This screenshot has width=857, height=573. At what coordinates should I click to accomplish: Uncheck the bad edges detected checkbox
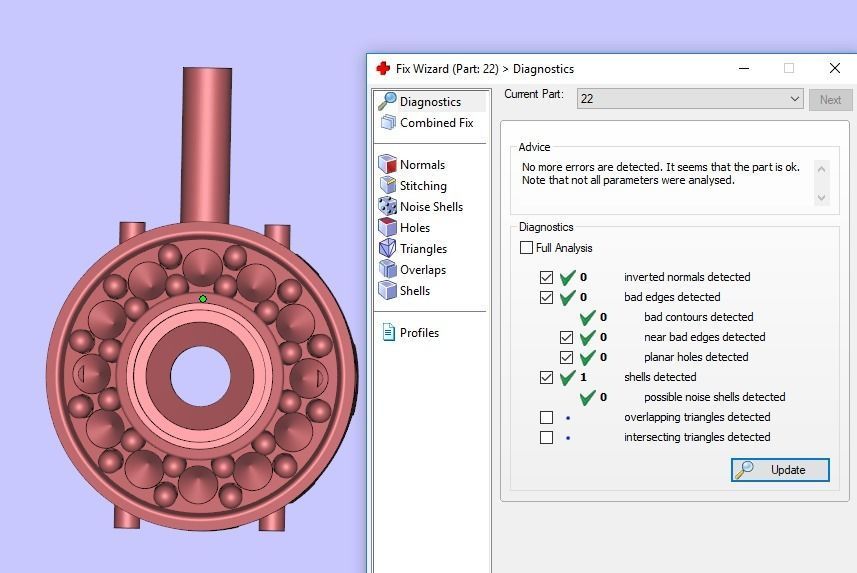coord(546,297)
